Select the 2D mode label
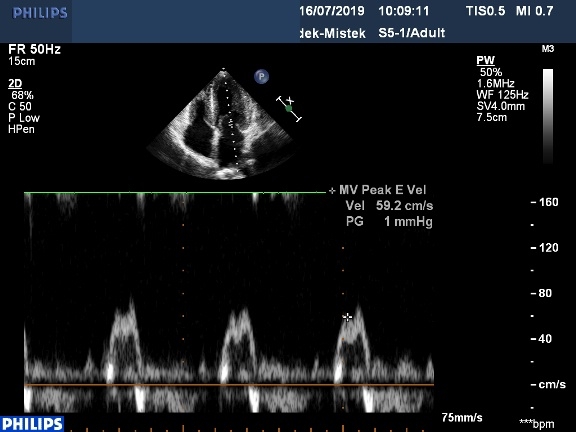 15,84
